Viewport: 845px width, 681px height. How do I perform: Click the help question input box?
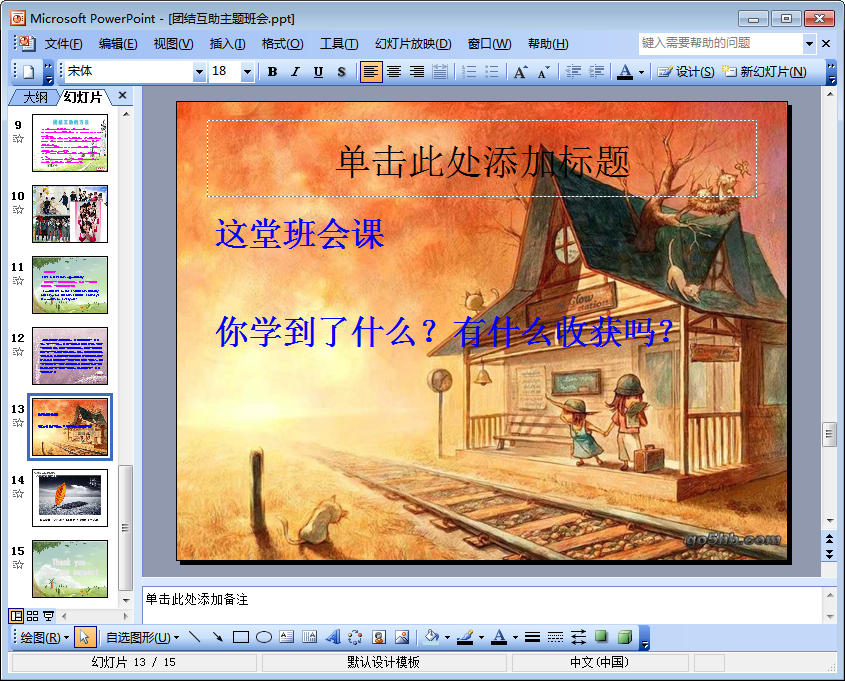721,43
